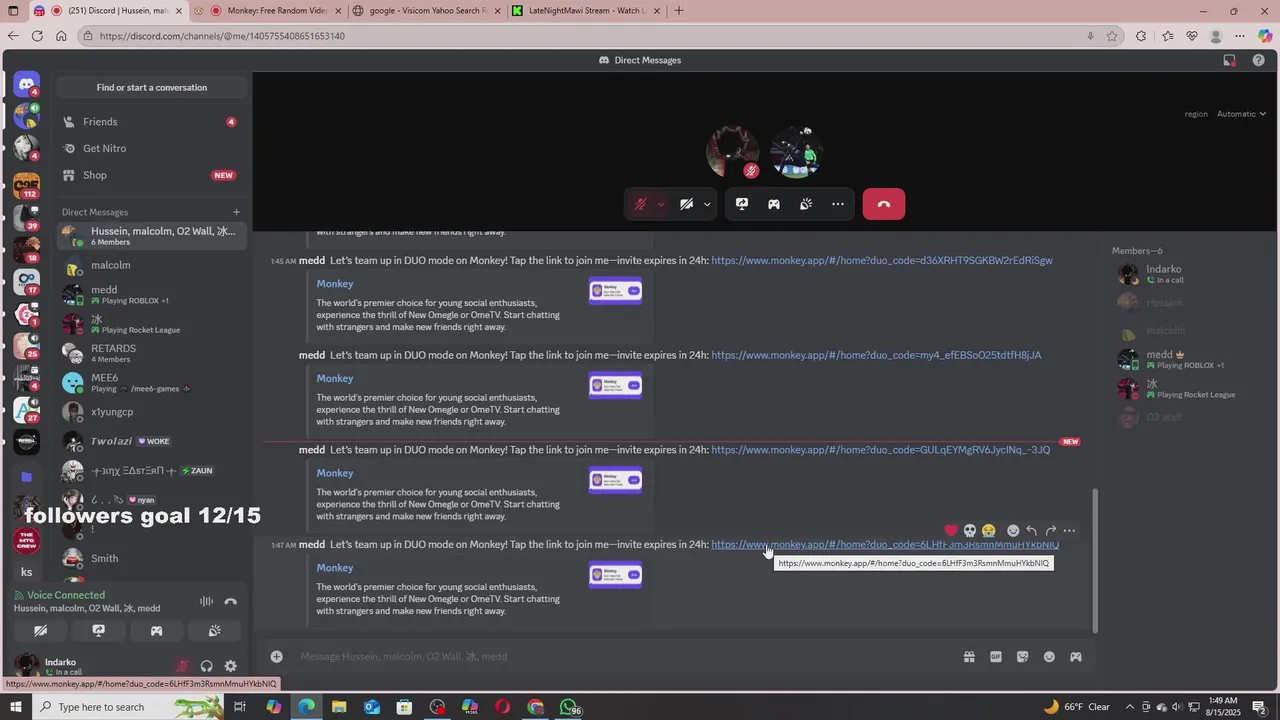Open Get Nitro page
Image resolution: width=1280 pixels, height=720 pixels.
[150, 148]
